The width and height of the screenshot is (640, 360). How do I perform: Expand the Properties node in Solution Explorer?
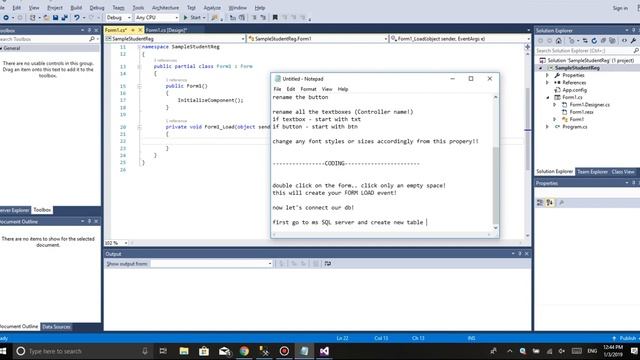tap(547, 76)
